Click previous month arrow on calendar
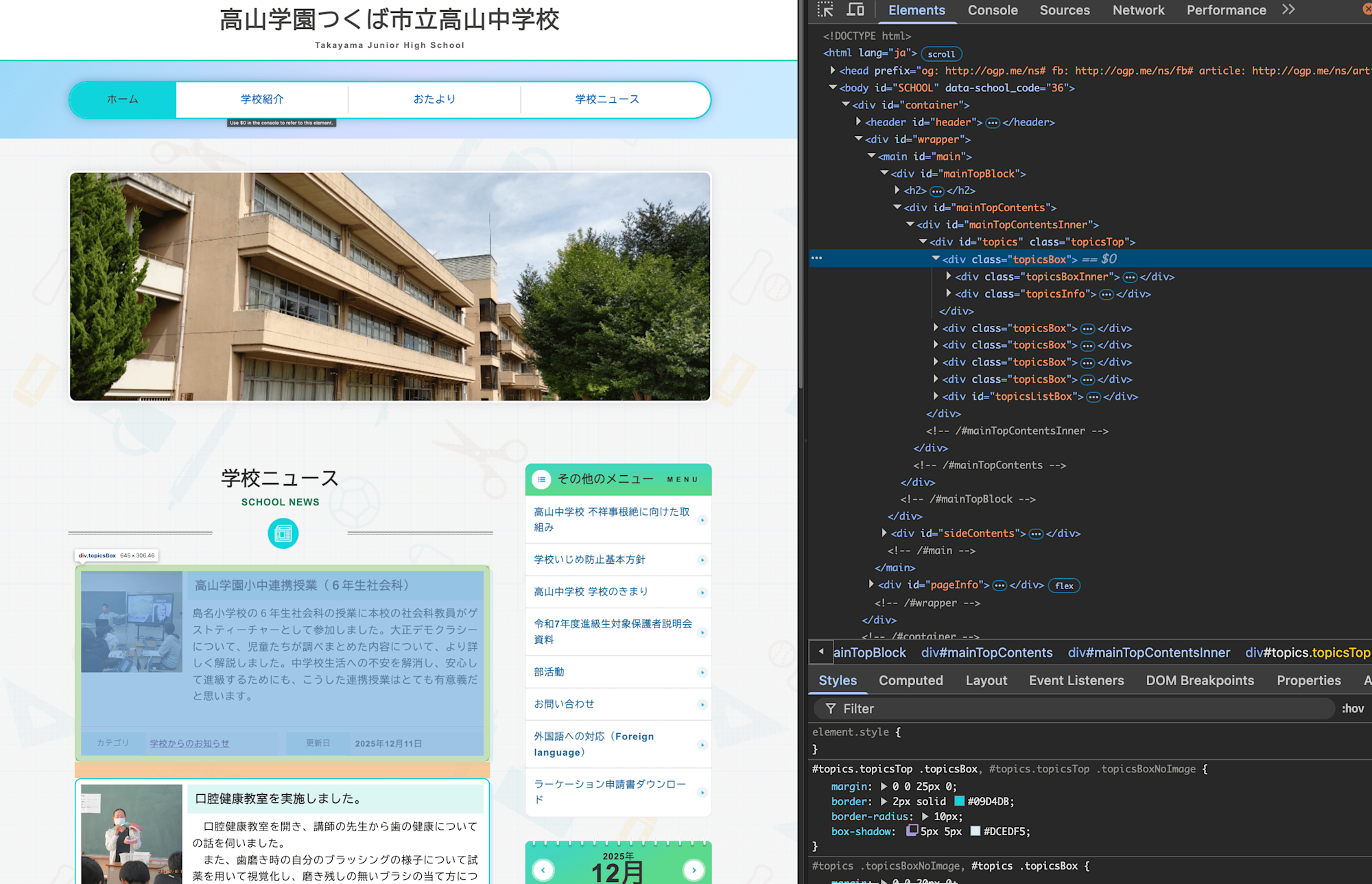This screenshot has height=884, width=1372. coord(543,870)
